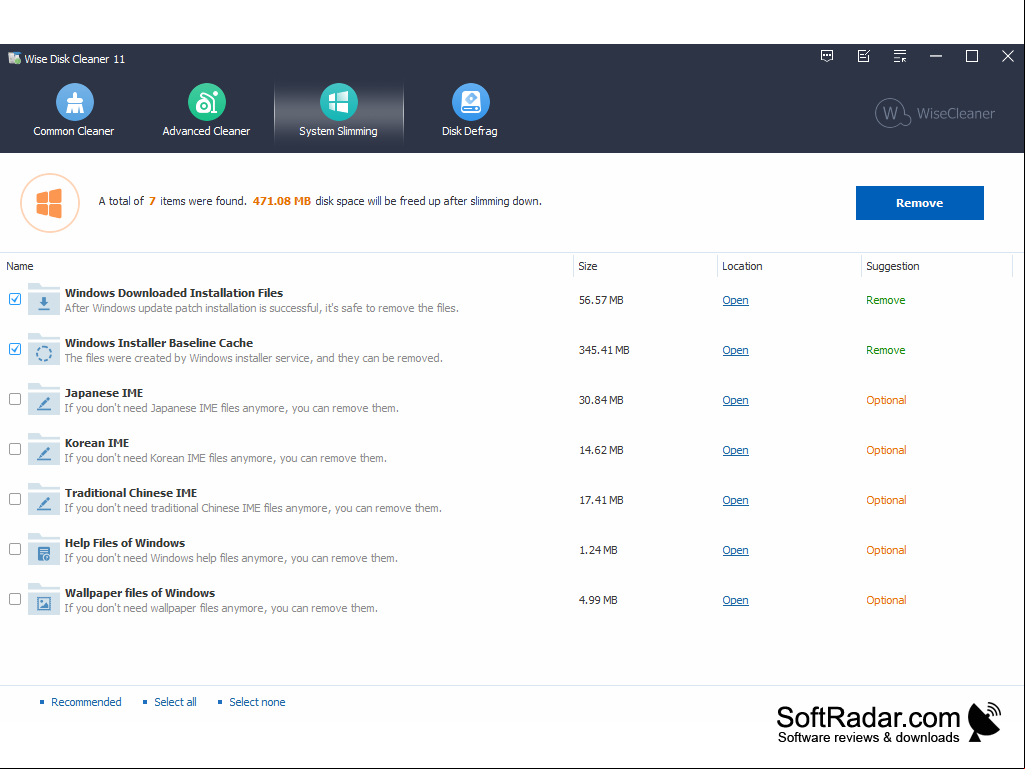
Task: Check the Japanese IME checkbox
Action: coord(15,399)
